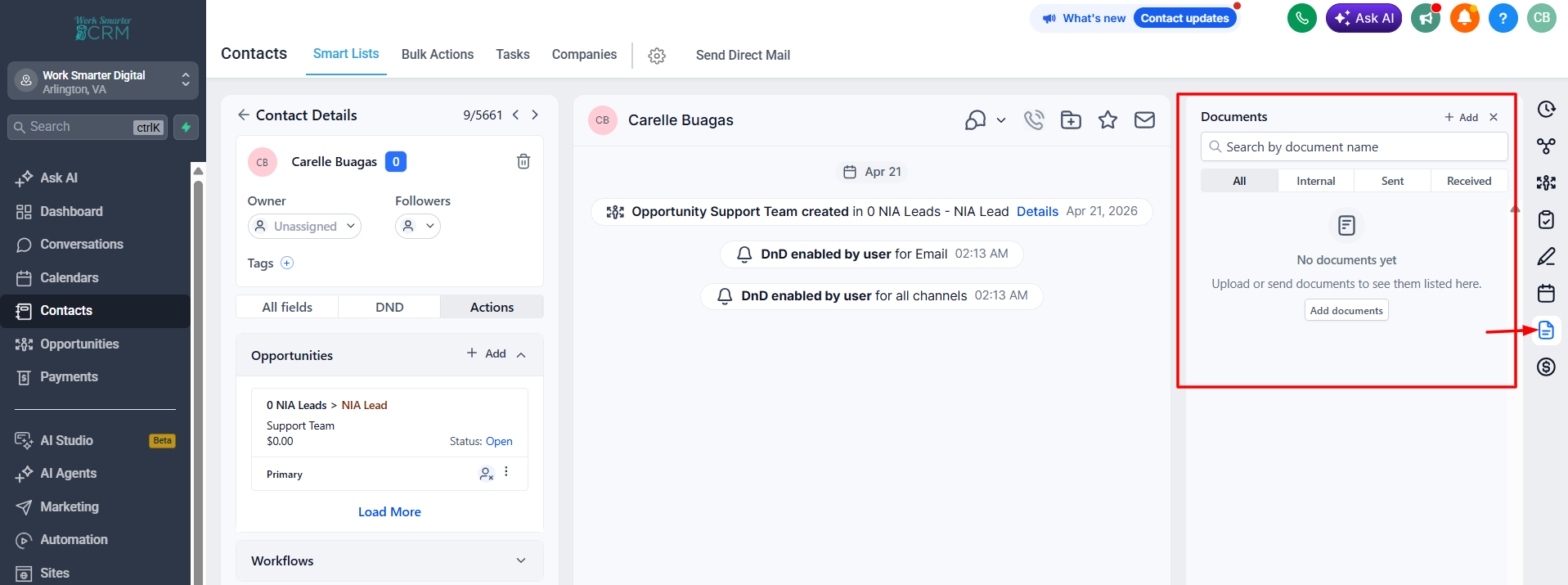Click the Add documents button
The image size is (1568, 585).
(x=1346, y=310)
